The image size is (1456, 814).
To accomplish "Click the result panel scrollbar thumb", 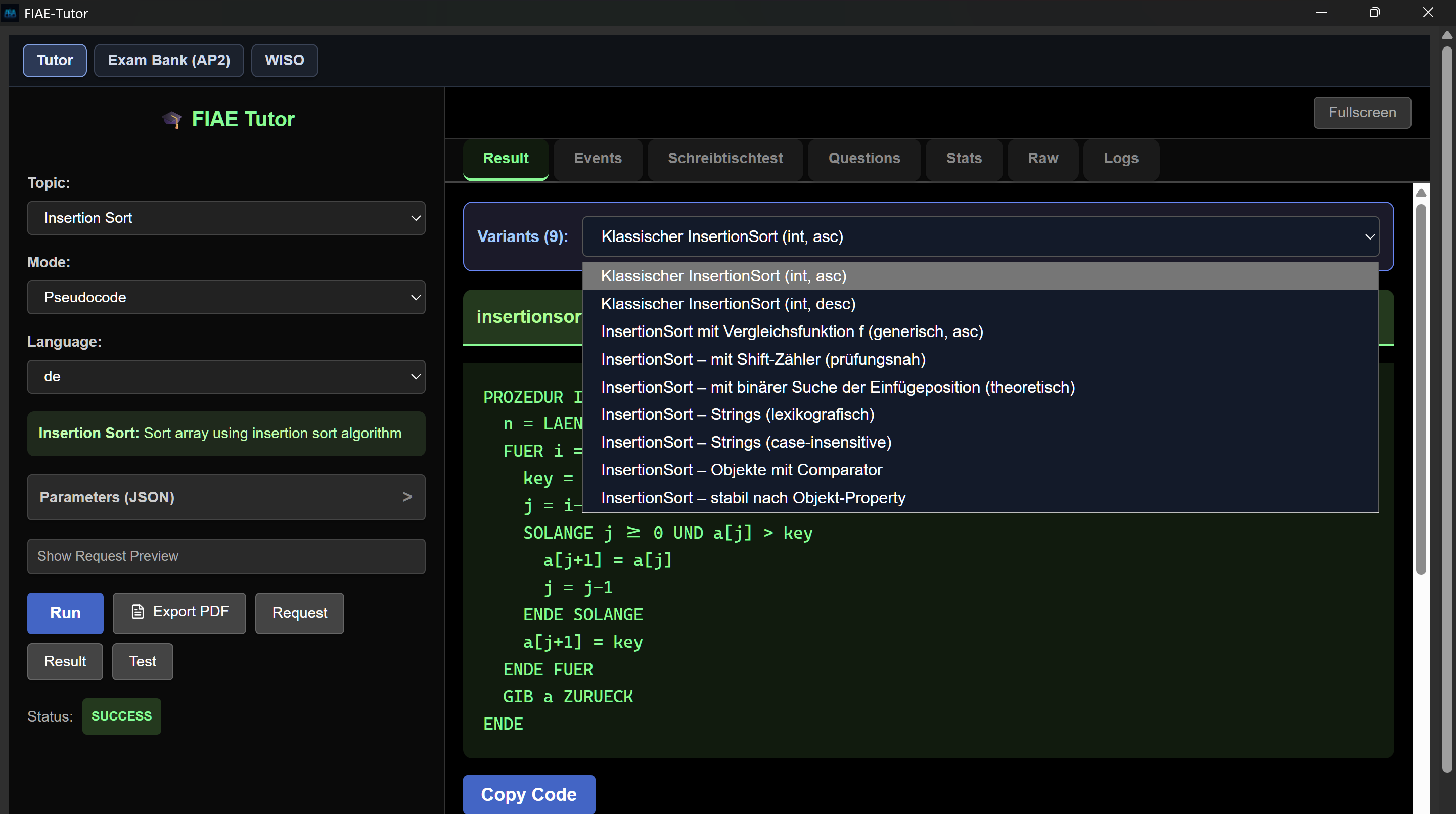I will (1421, 390).
